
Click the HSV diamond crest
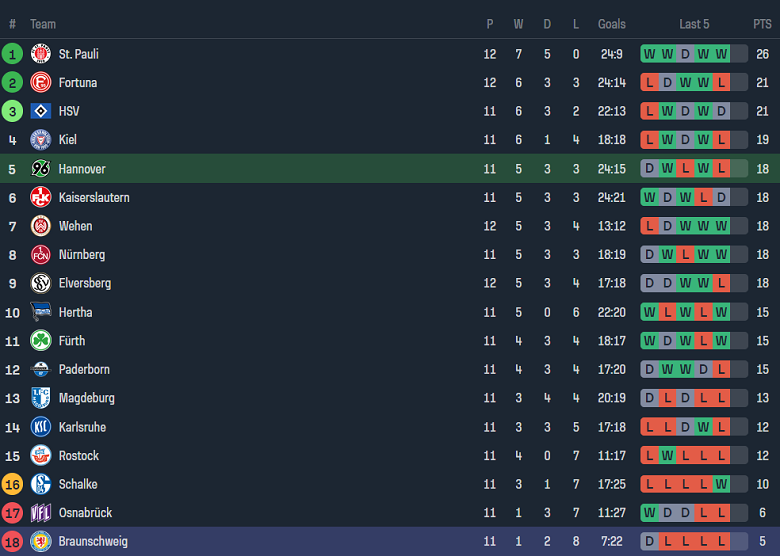41,111
